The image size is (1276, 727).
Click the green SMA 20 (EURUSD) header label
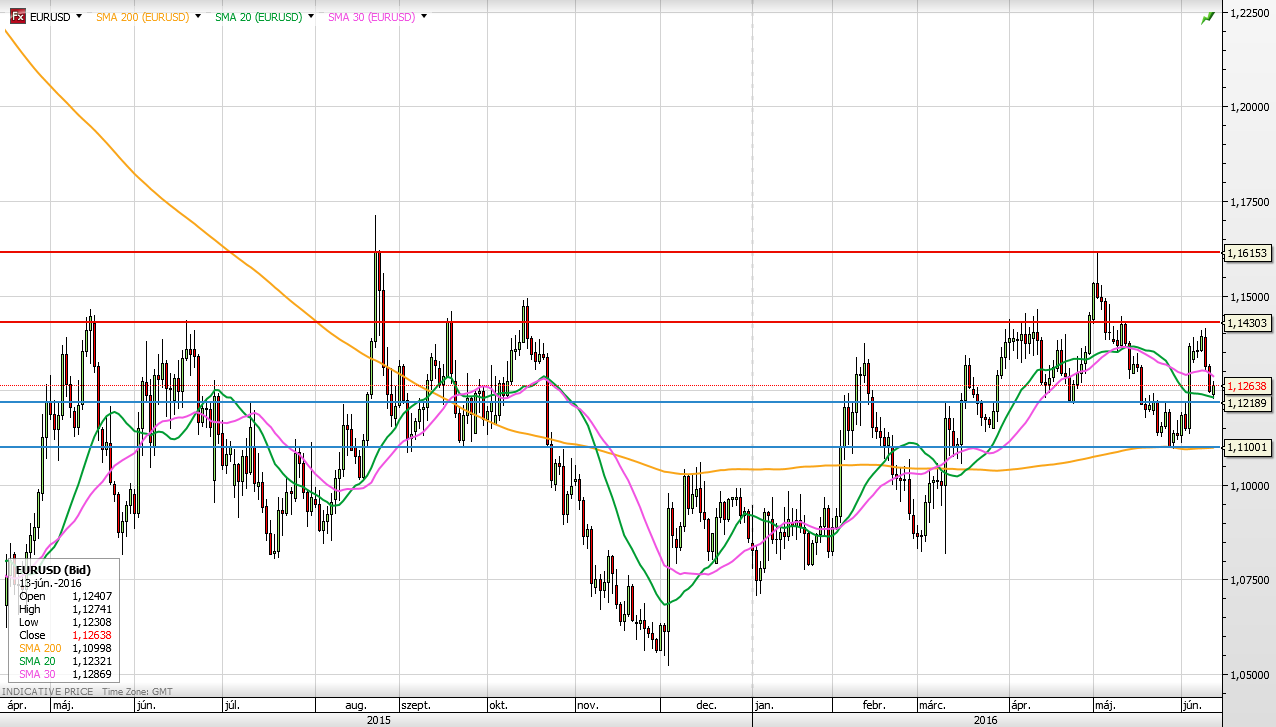(259, 17)
